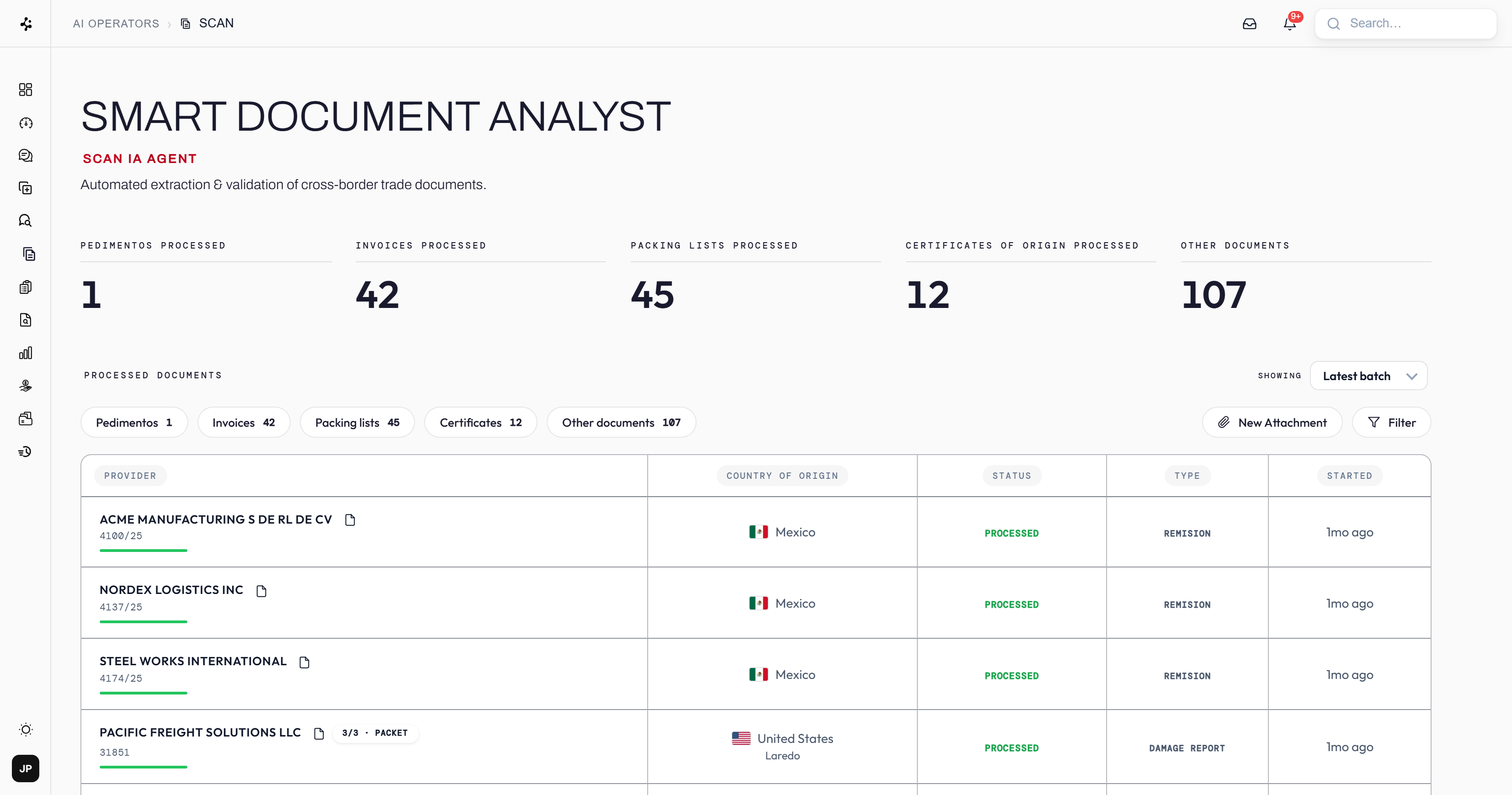Open the Latest batch dropdown
This screenshot has width=1512, height=795.
[x=1368, y=376]
